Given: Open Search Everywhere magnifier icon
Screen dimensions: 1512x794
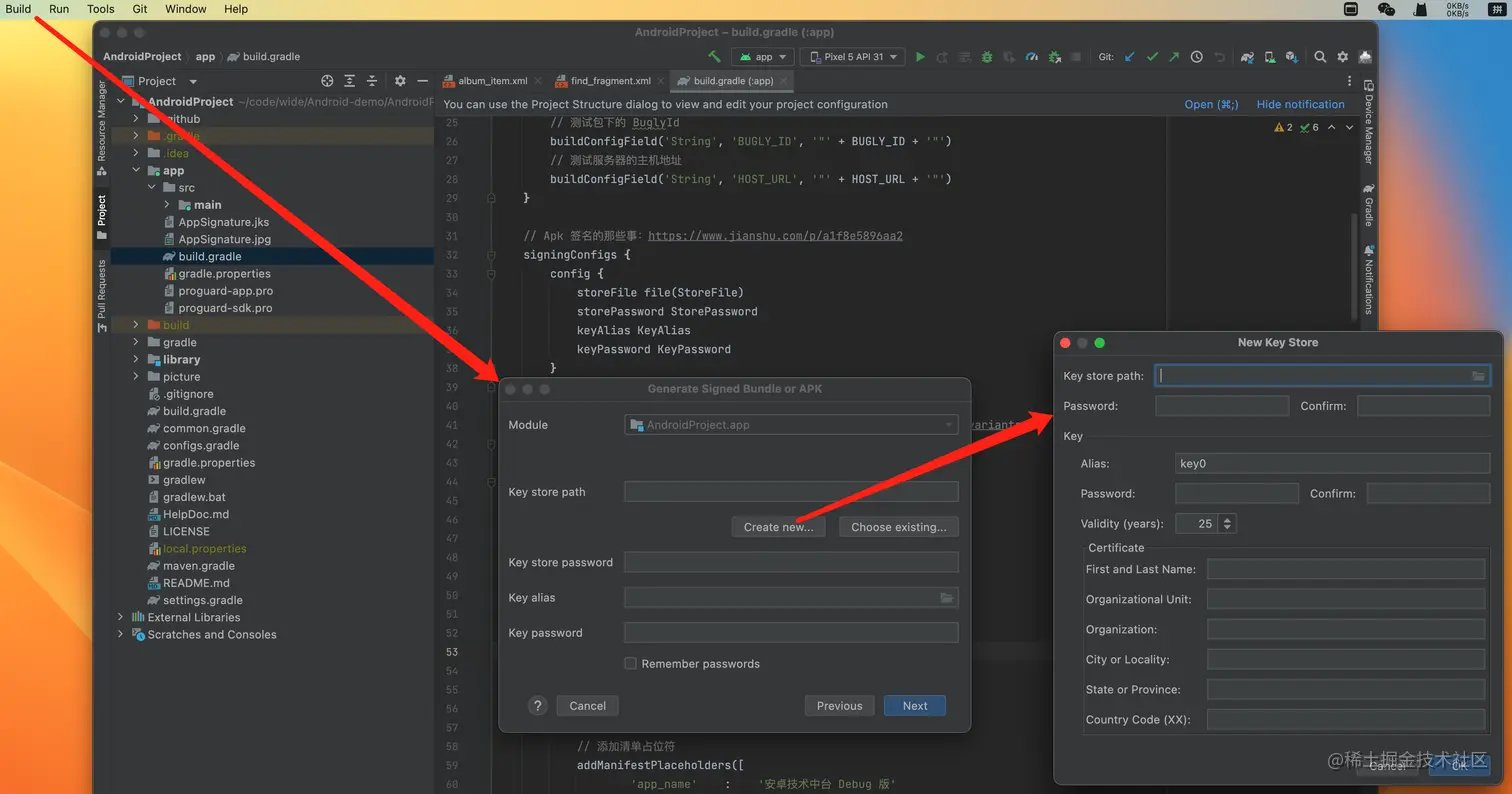Looking at the screenshot, I should point(1320,57).
